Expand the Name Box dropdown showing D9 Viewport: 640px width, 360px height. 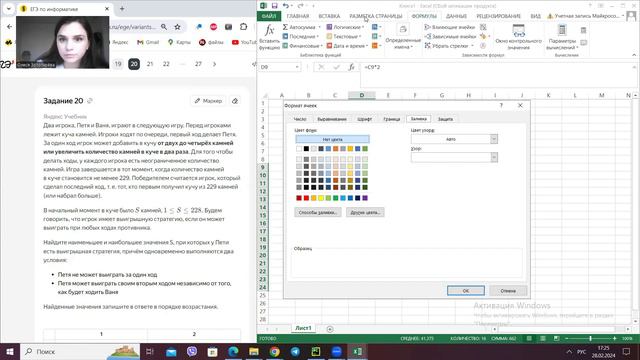click(x=297, y=67)
